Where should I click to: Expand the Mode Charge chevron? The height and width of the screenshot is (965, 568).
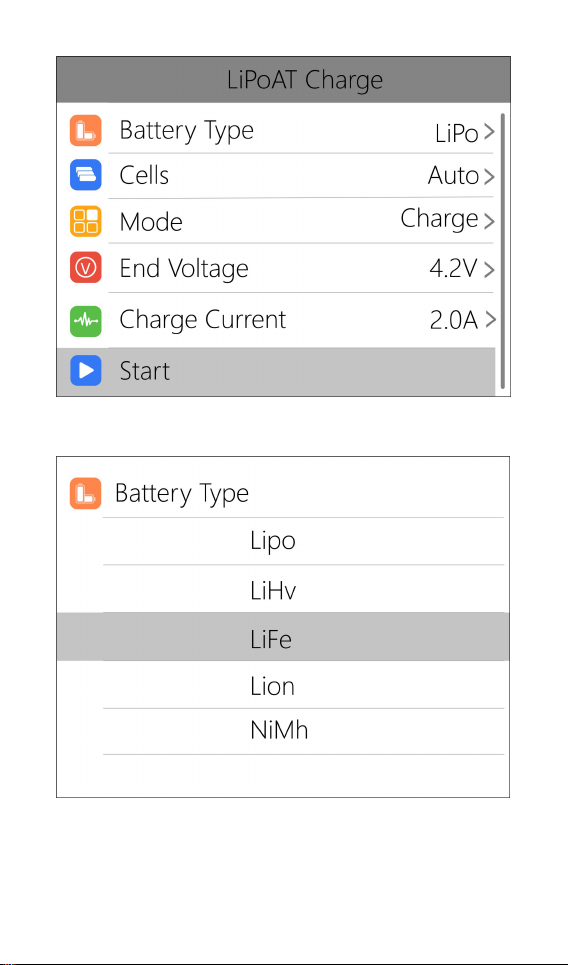tap(489, 221)
